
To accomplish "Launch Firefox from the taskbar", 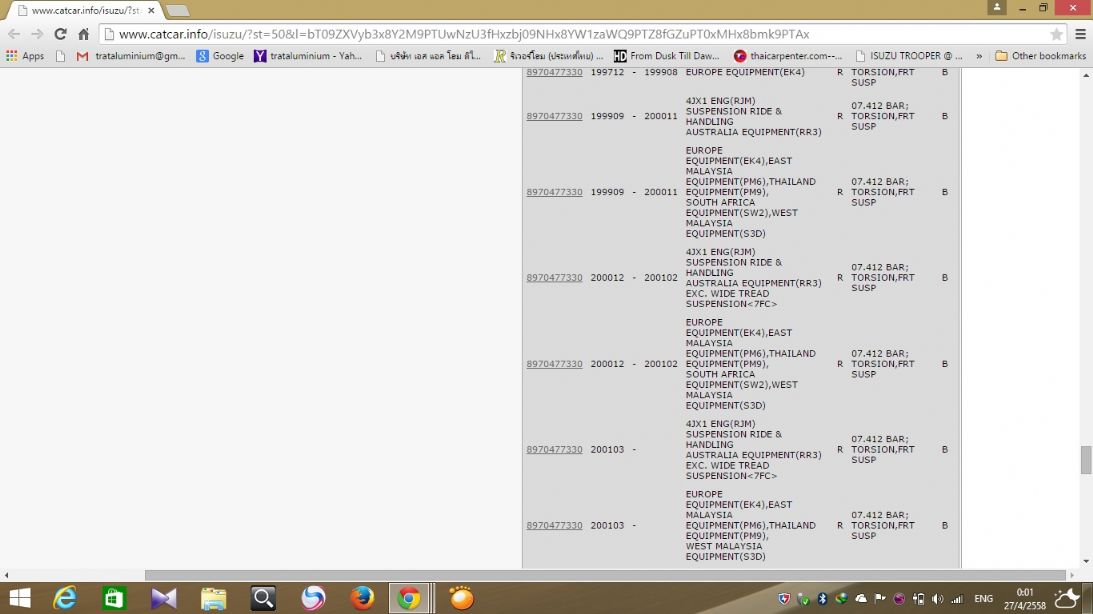I will [362, 598].
